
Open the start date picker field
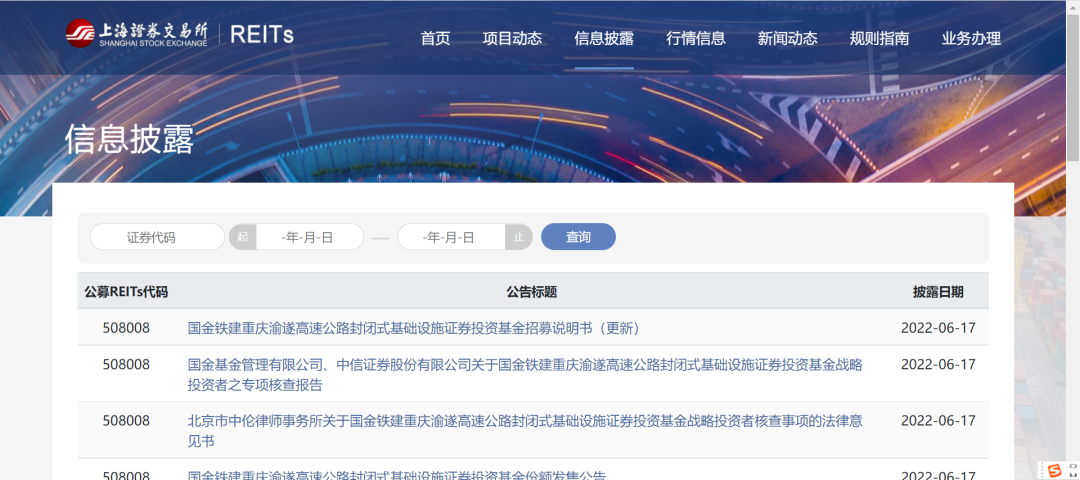click(309, 237)
